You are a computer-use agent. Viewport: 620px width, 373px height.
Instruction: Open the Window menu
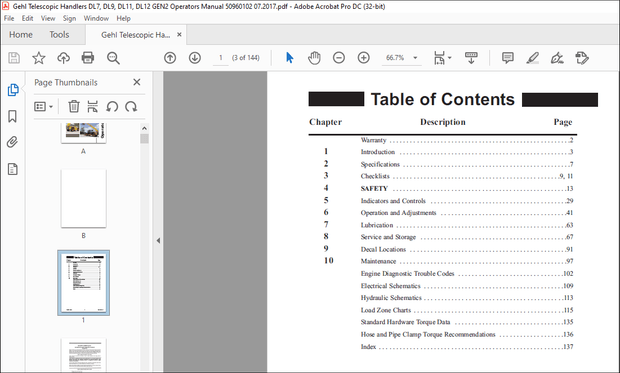(x=96, y=18)
